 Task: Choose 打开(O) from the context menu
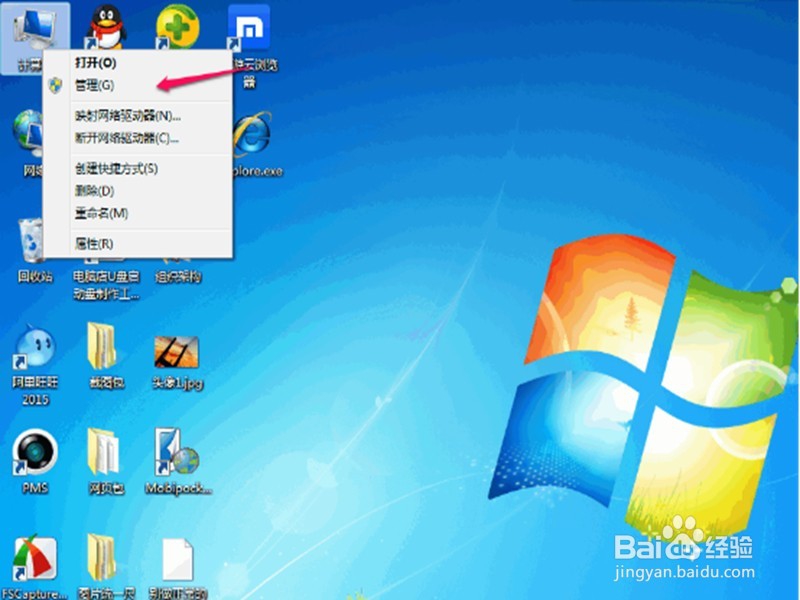tap(138, 63)
